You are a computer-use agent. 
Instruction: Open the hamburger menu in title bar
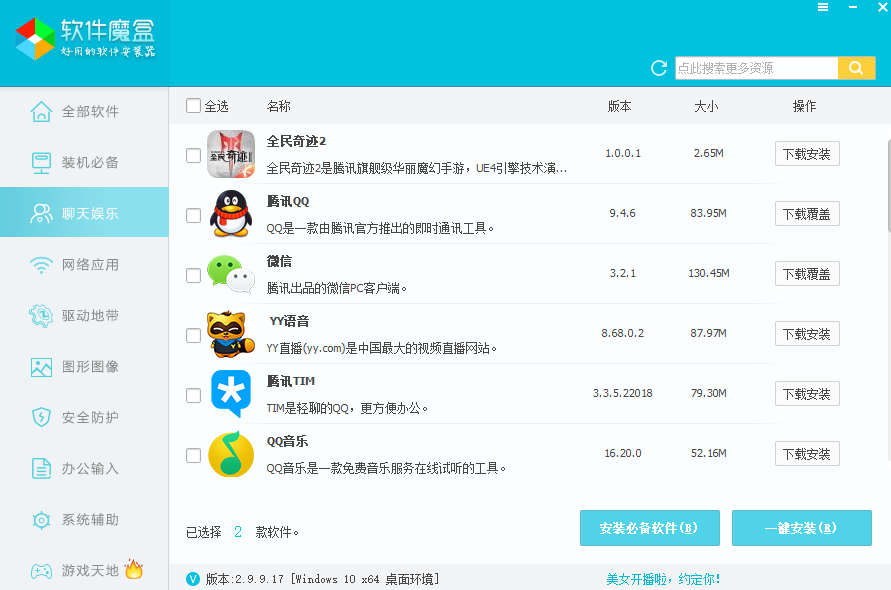pos(823,7)
